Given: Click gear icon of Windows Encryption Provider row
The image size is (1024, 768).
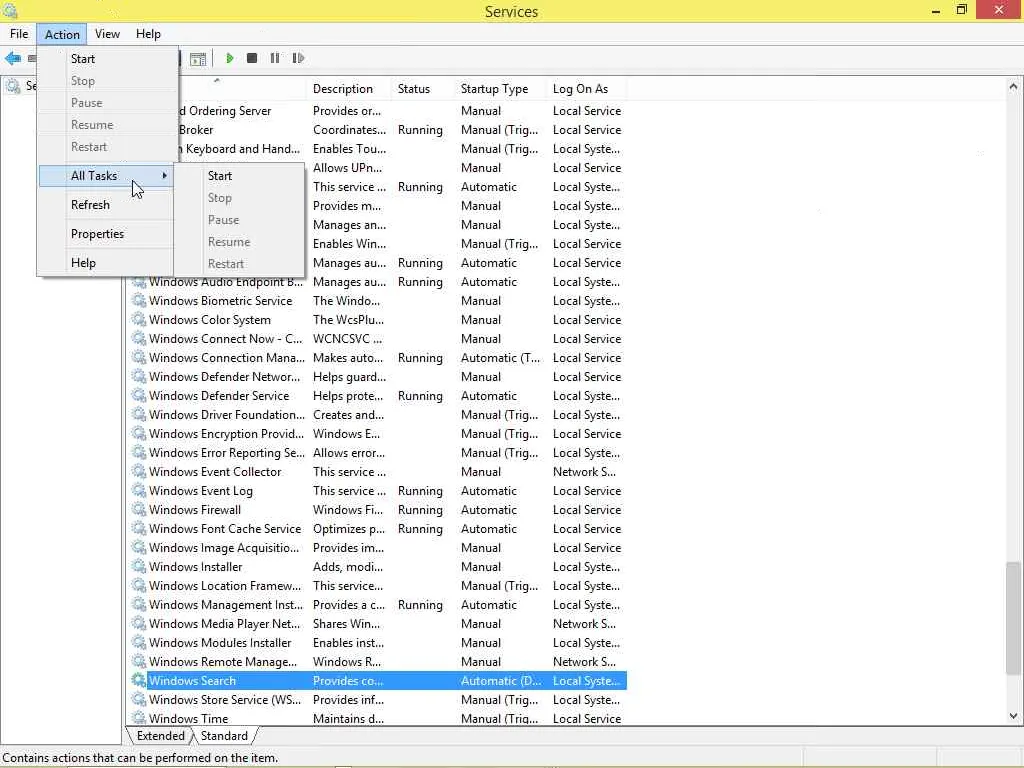Looking at the screenshot, I should coord(138,434).
